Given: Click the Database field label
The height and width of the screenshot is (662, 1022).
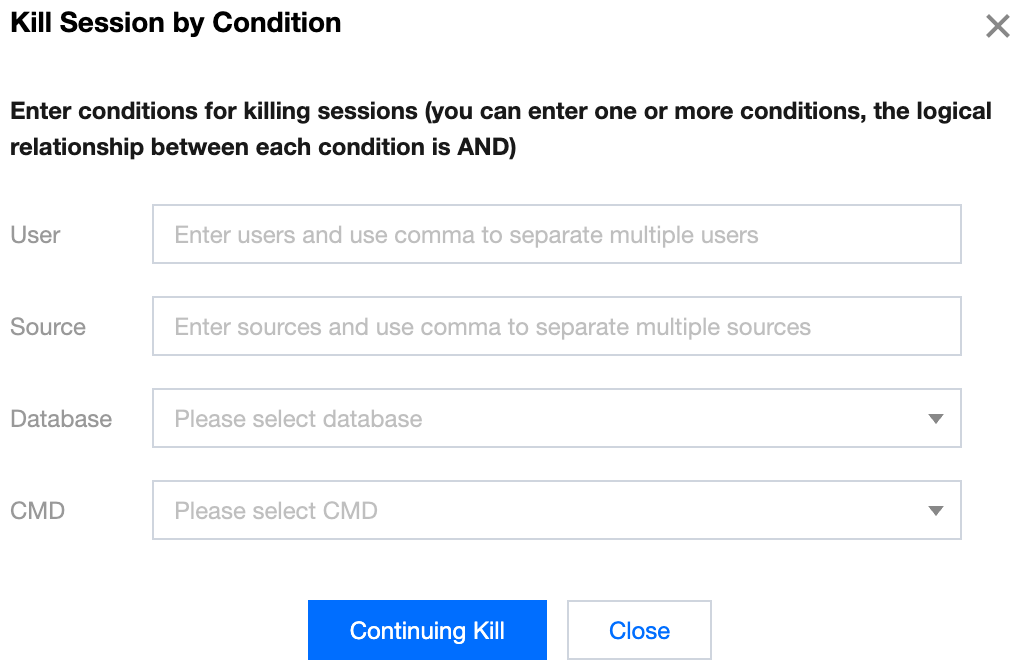Looking at the screenshot, I should point(61,419).
